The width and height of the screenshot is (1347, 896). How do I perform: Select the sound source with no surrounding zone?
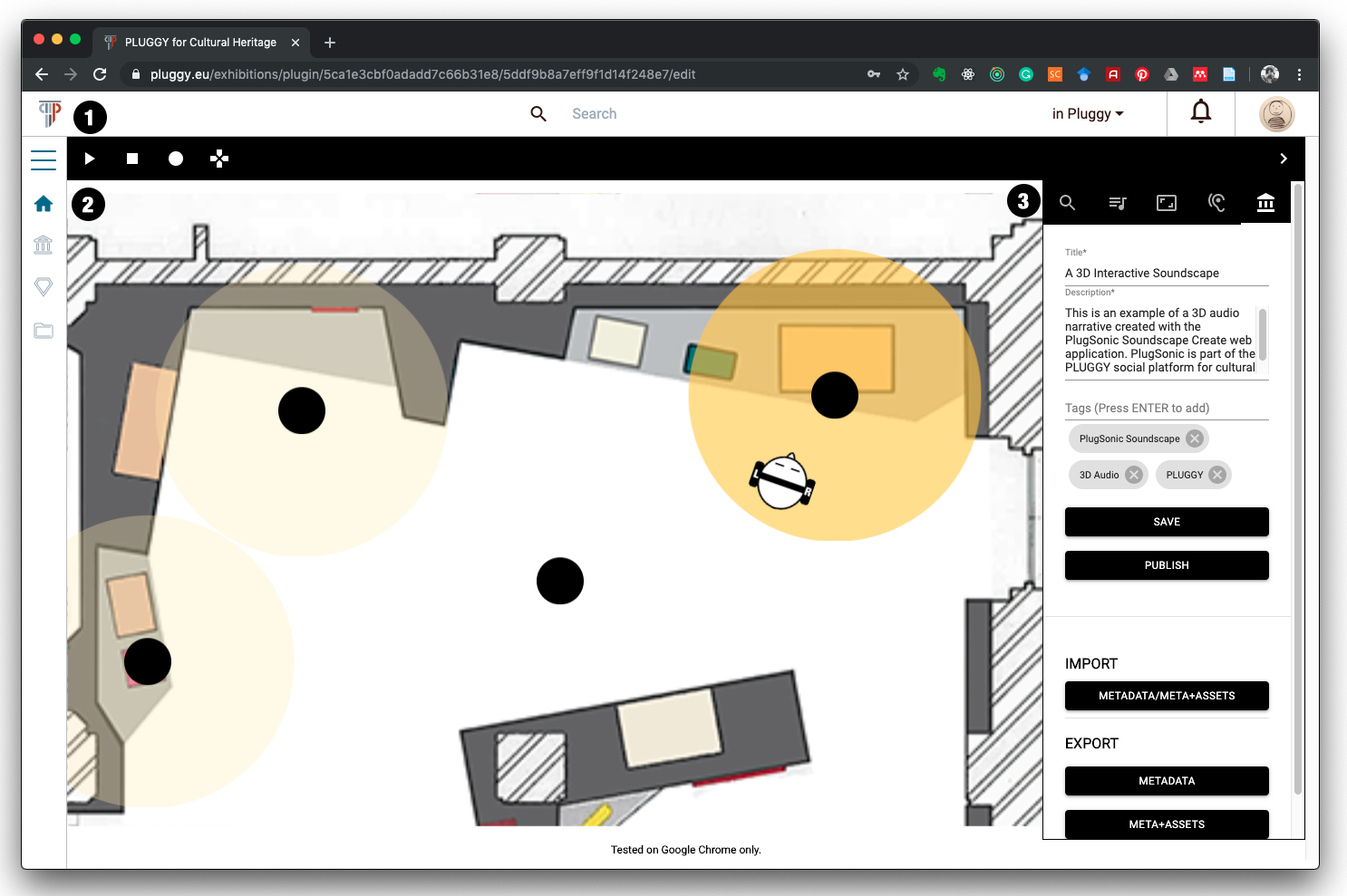(x=560, y=581)
